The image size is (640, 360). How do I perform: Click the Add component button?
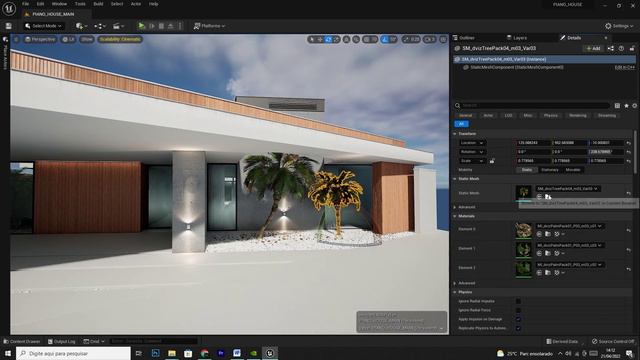pos(593,48)
